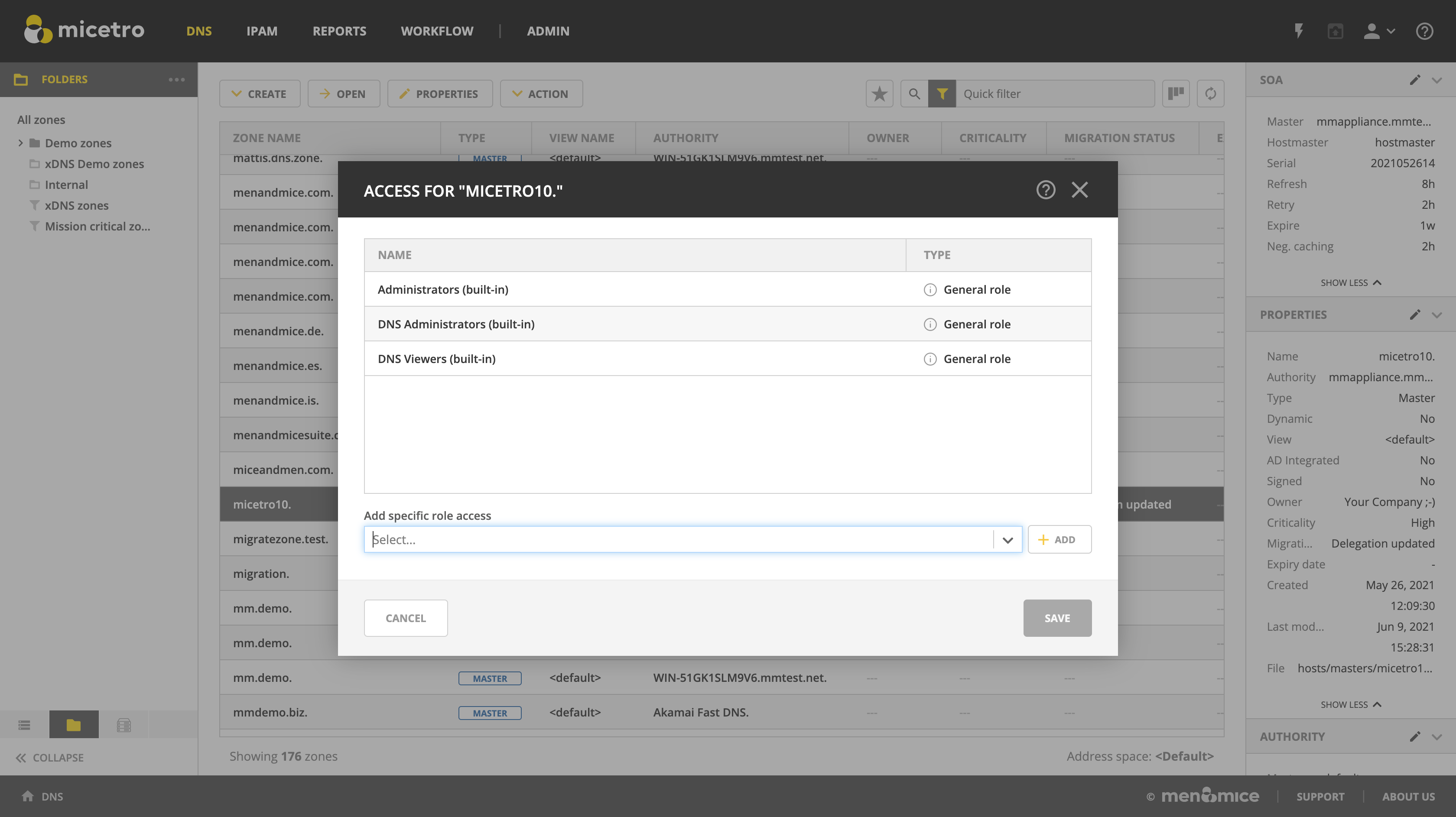Open the column layout icon
This screenshot has width=1456, height=817.
pyautogui.click(x=1176, y=94)
